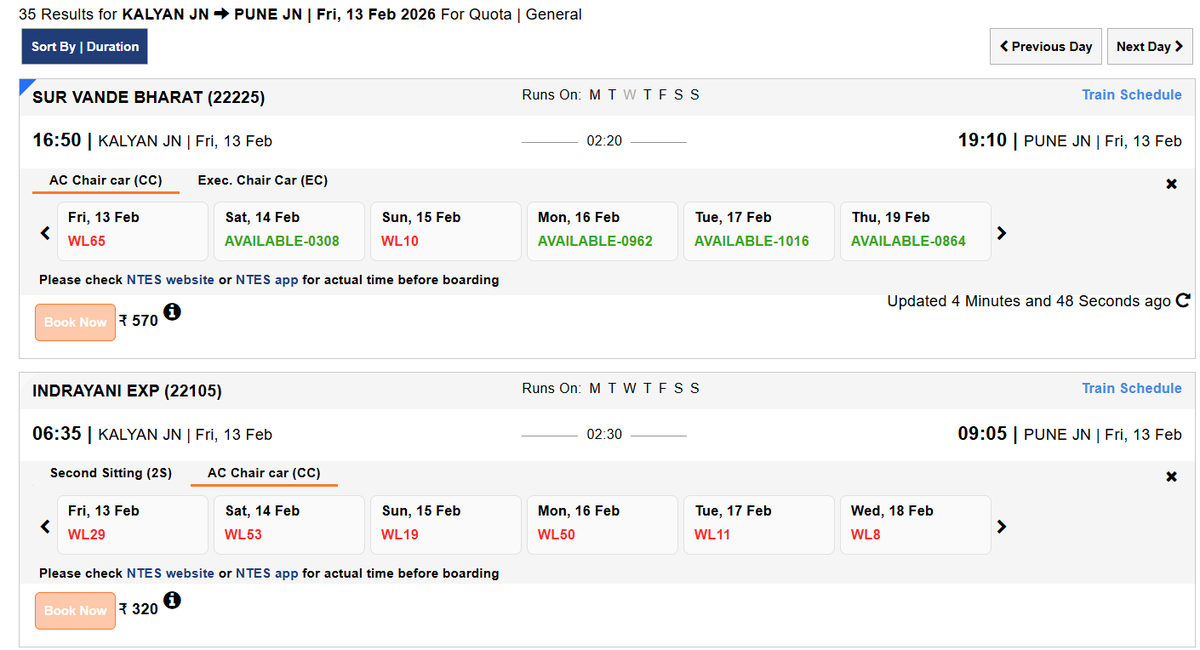
Task: Click the 16:50 departure time
Action: [x=57, y=140]
